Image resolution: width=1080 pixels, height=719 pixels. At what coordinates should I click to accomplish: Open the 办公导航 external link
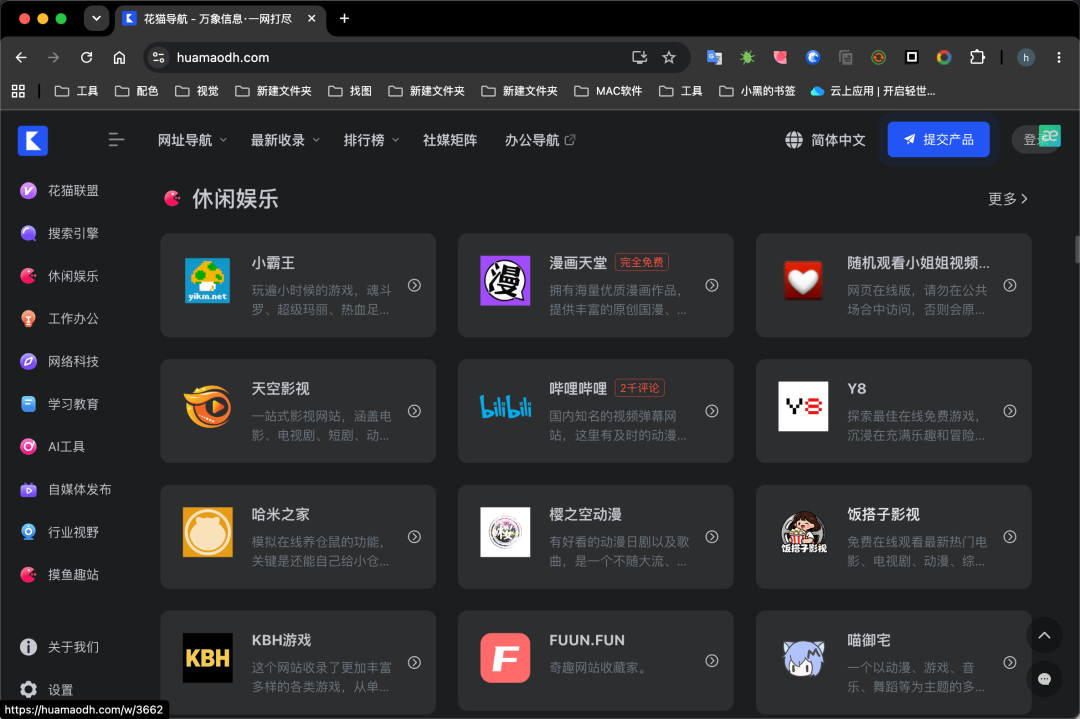point(540,140)
